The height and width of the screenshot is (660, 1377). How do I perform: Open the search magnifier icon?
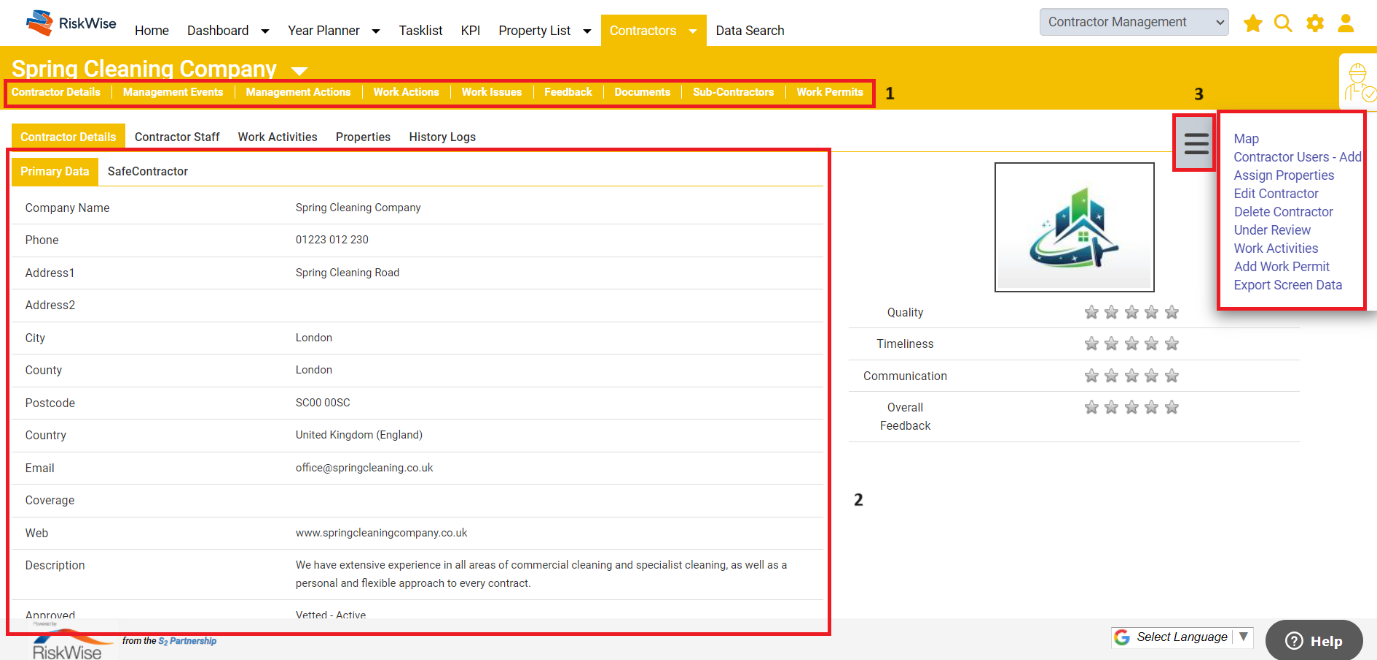(x=1283, y=23)
